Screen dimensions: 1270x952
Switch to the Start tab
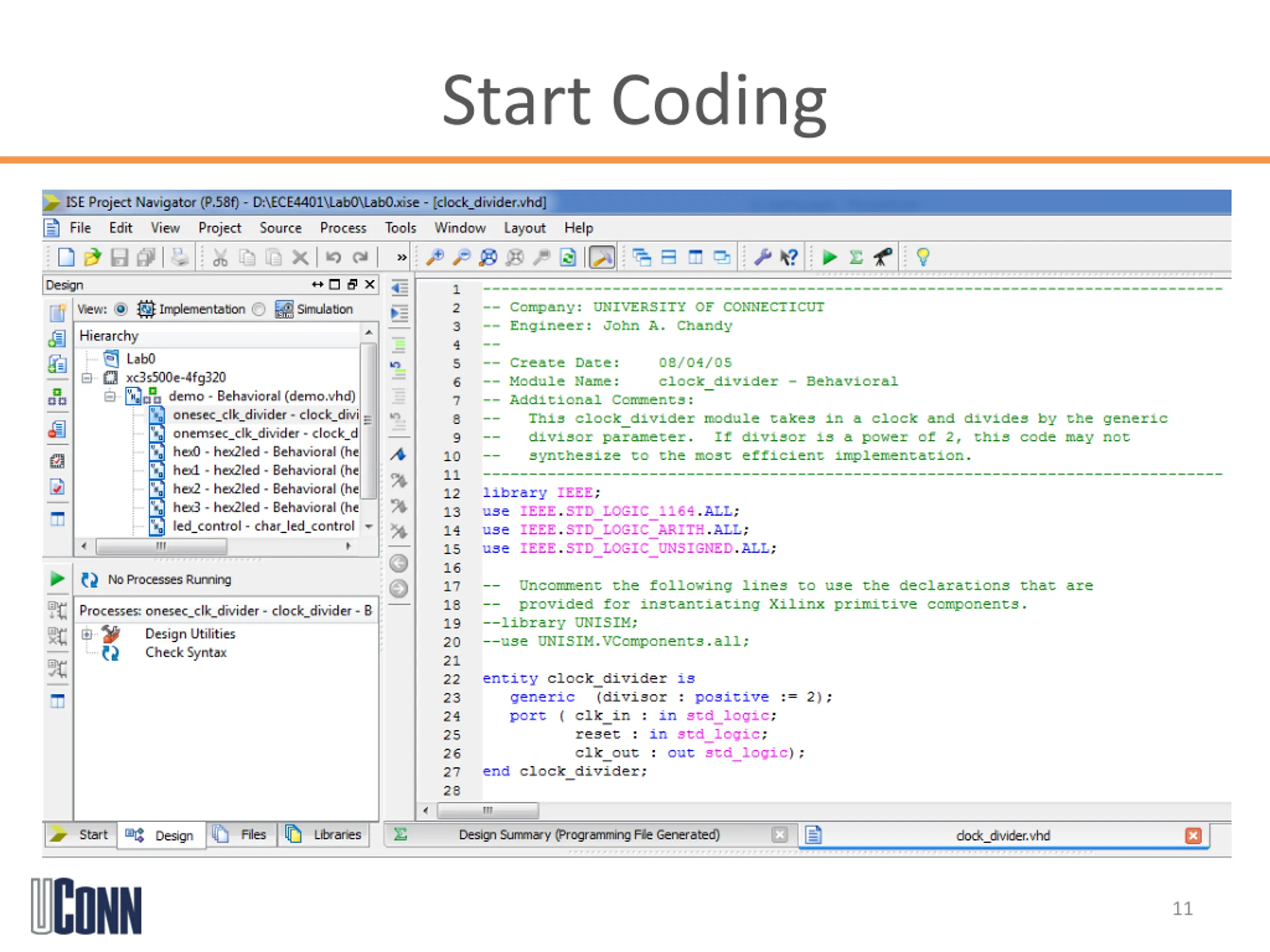[80, 834]
